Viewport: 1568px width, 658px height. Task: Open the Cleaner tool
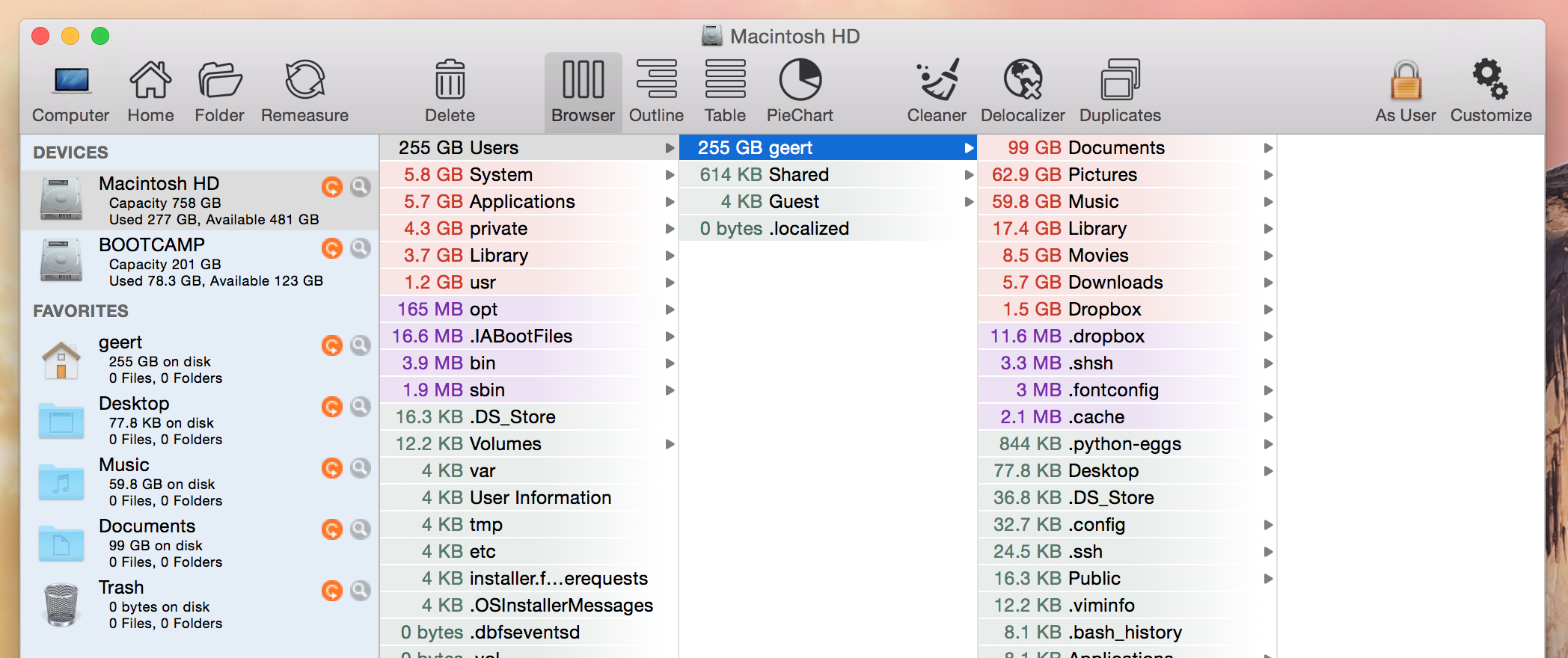937,91
